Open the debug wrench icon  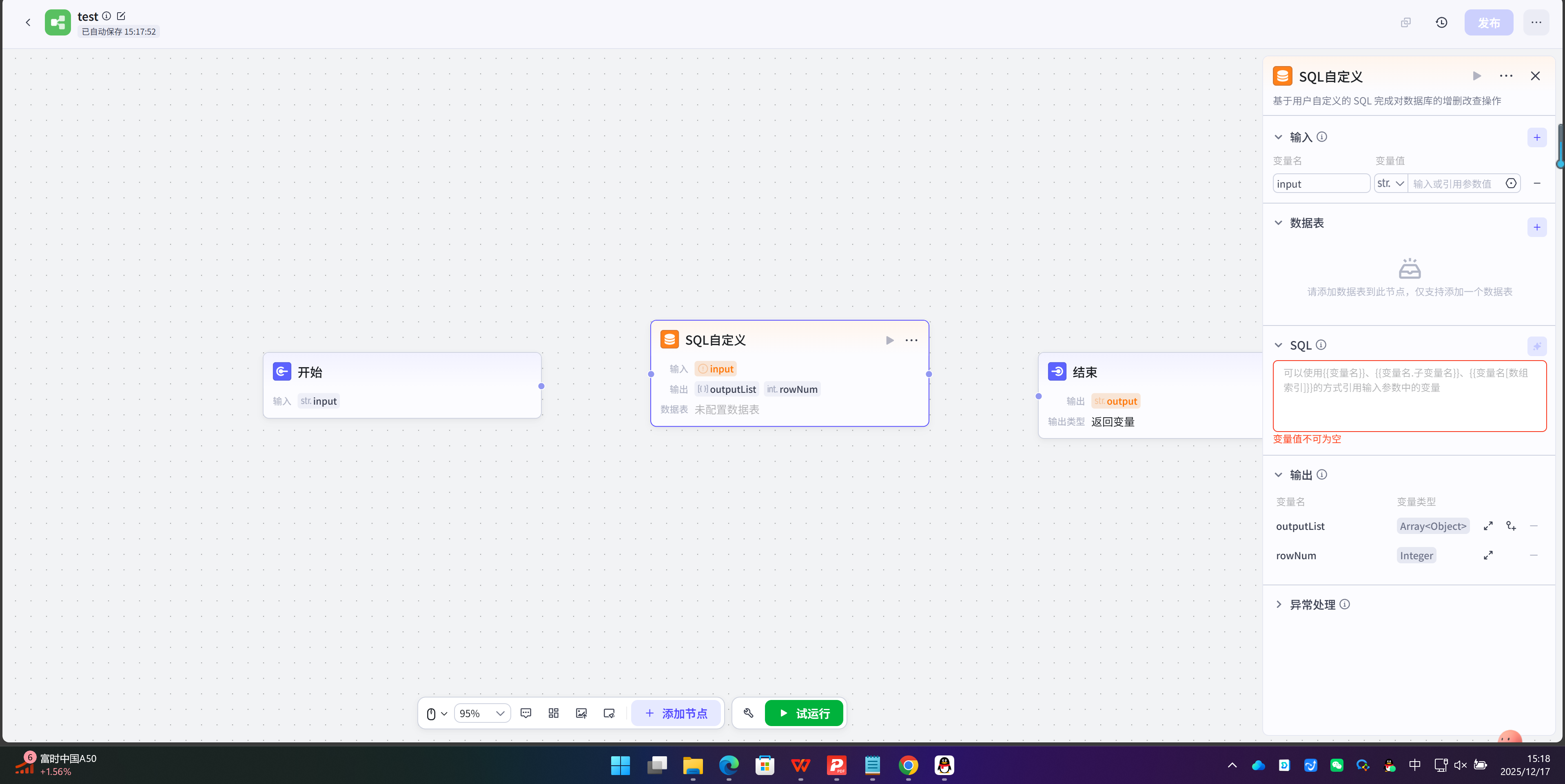[748, 713]
